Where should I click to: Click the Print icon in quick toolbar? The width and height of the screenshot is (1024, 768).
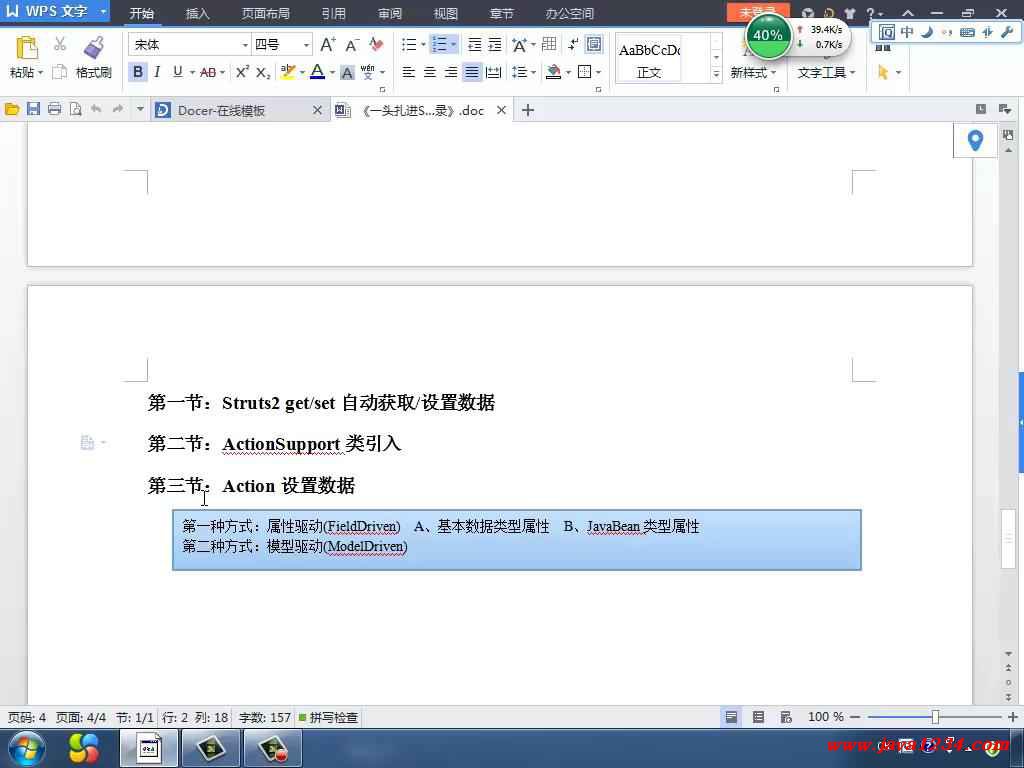(x=55, y=110)
